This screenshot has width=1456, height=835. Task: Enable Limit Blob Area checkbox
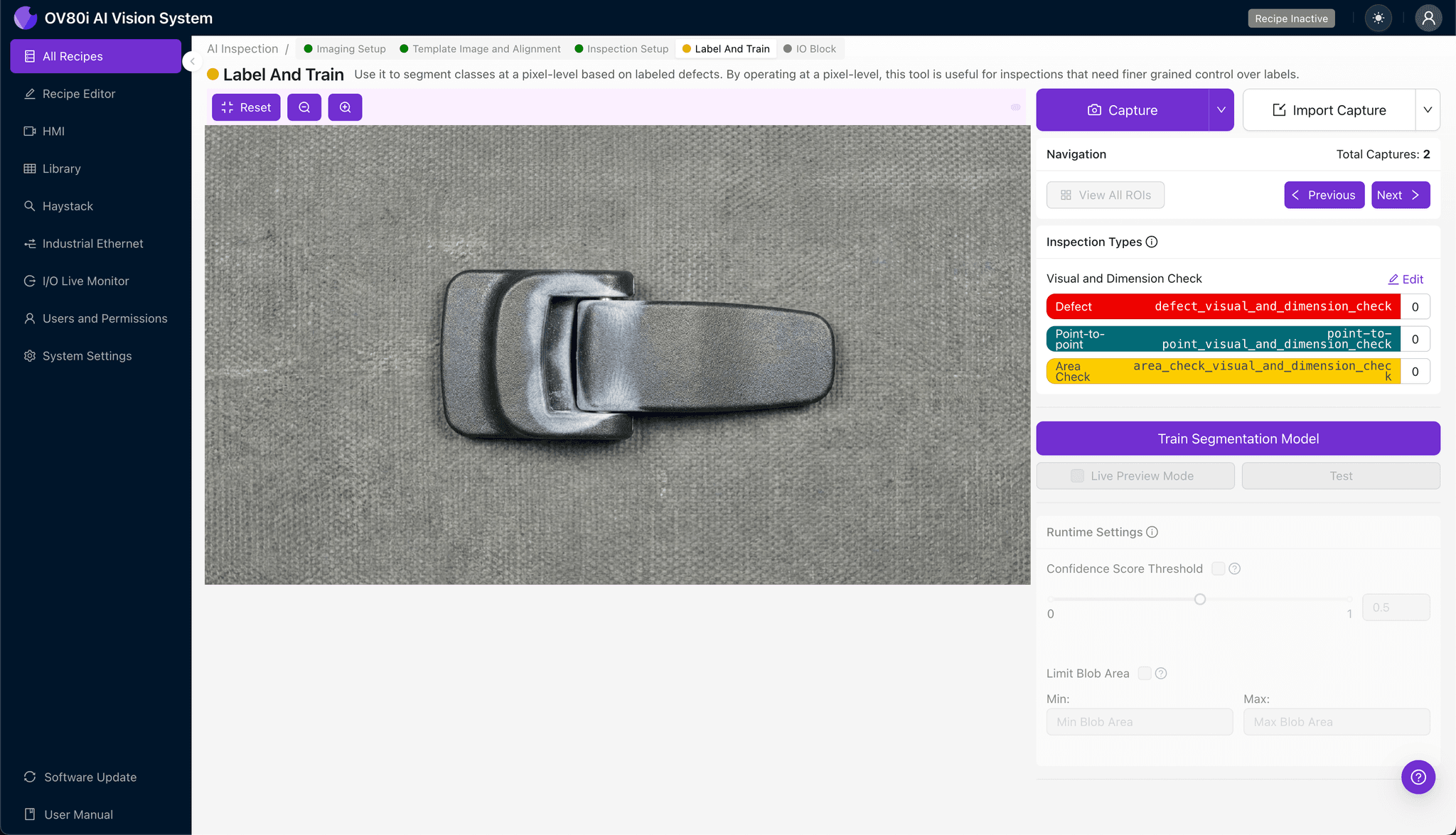pos(1145,673)
